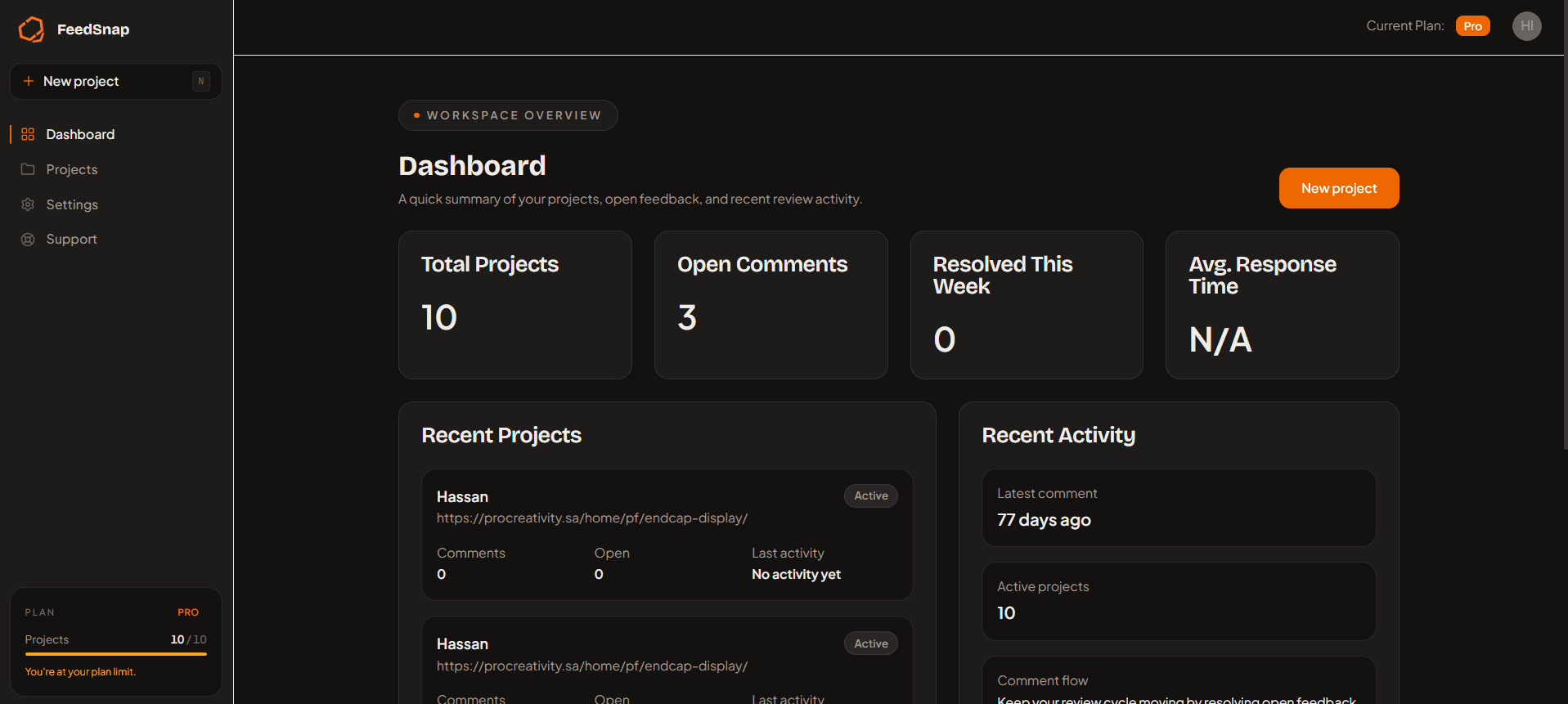The image size is (1568, 704).
Task: Open the Dashboard sidebar item
Action: point(116,134)
